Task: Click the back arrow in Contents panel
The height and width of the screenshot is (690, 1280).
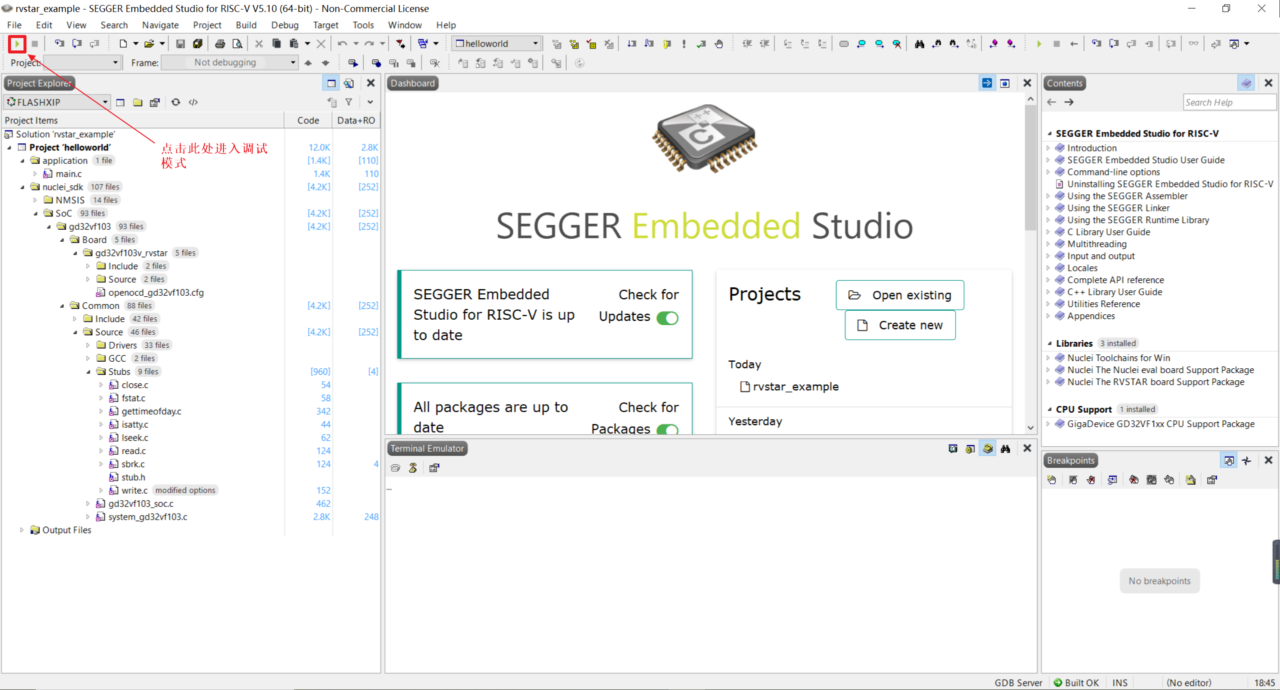Action: coord(1052,102)
